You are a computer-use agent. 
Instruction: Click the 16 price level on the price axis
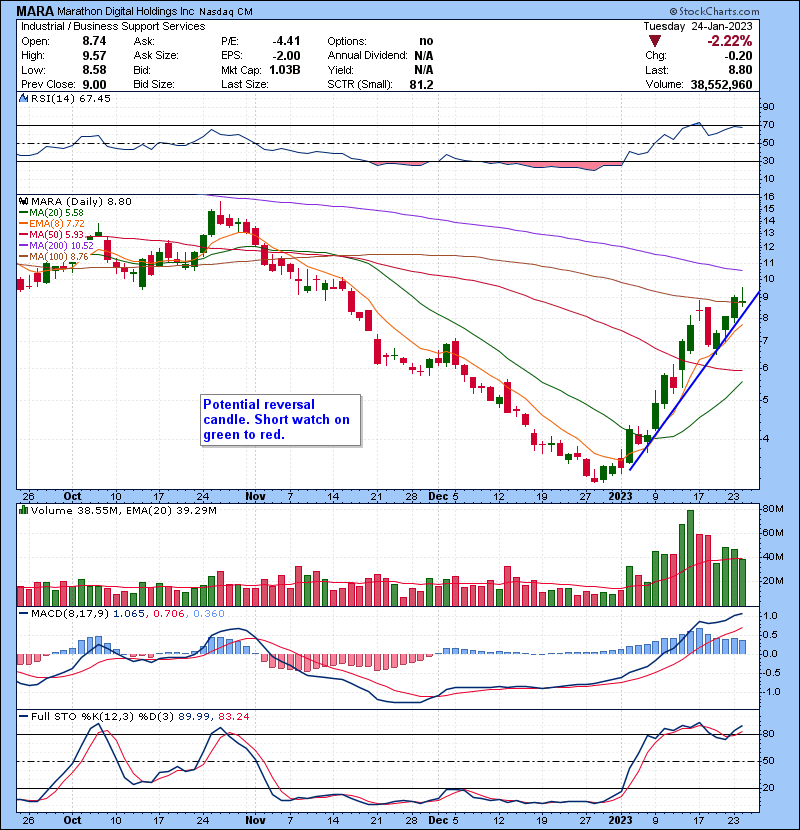(x=768, y=196)
